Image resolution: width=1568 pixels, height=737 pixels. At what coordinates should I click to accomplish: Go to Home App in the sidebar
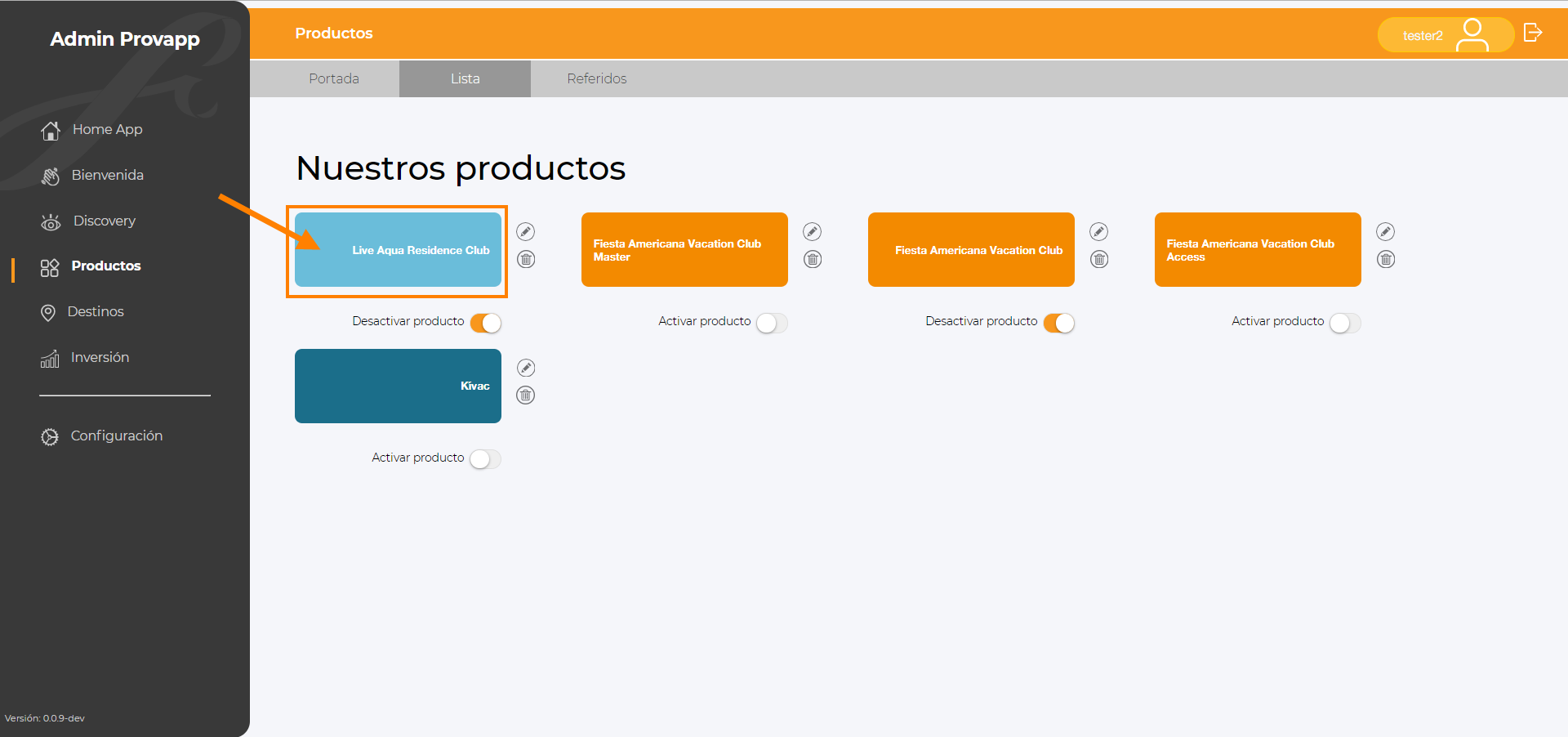click(x=108, y=129)
